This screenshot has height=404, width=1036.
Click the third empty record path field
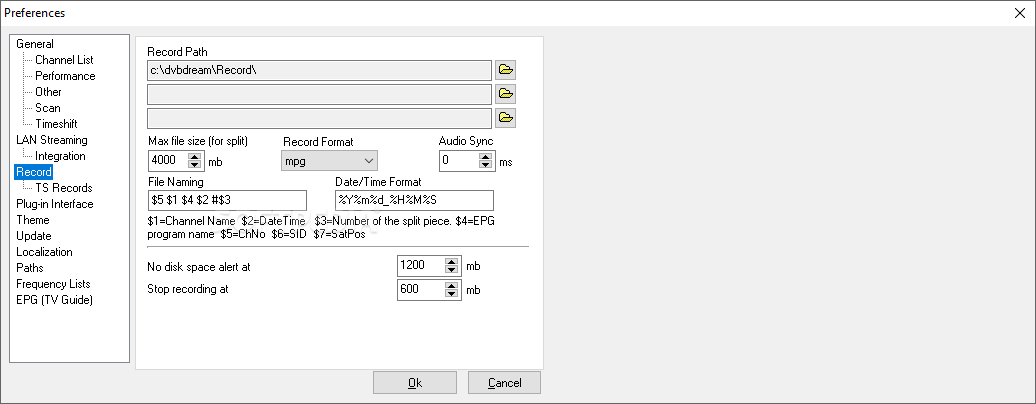319,118
